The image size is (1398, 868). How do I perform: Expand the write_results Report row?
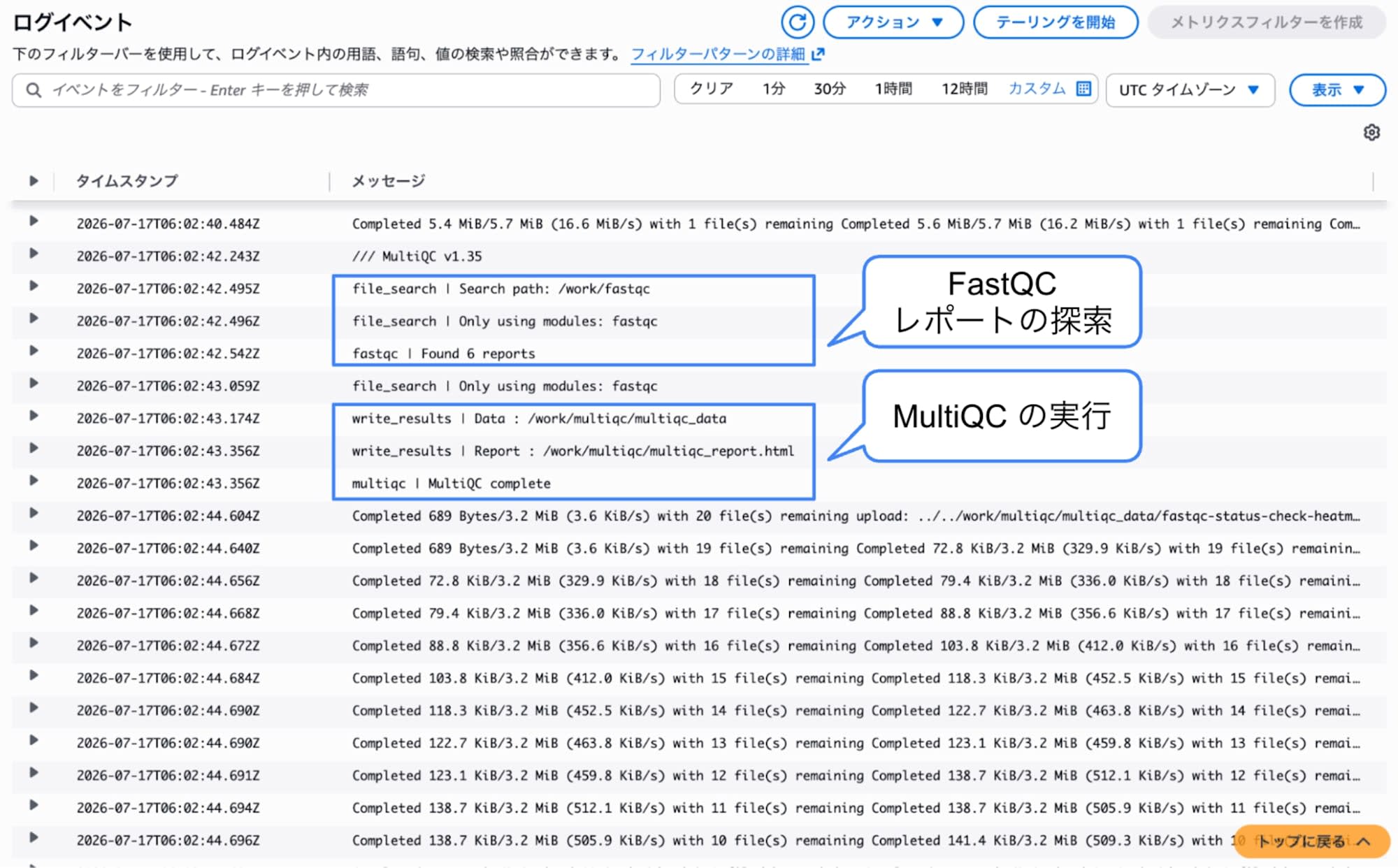point(33,448)
